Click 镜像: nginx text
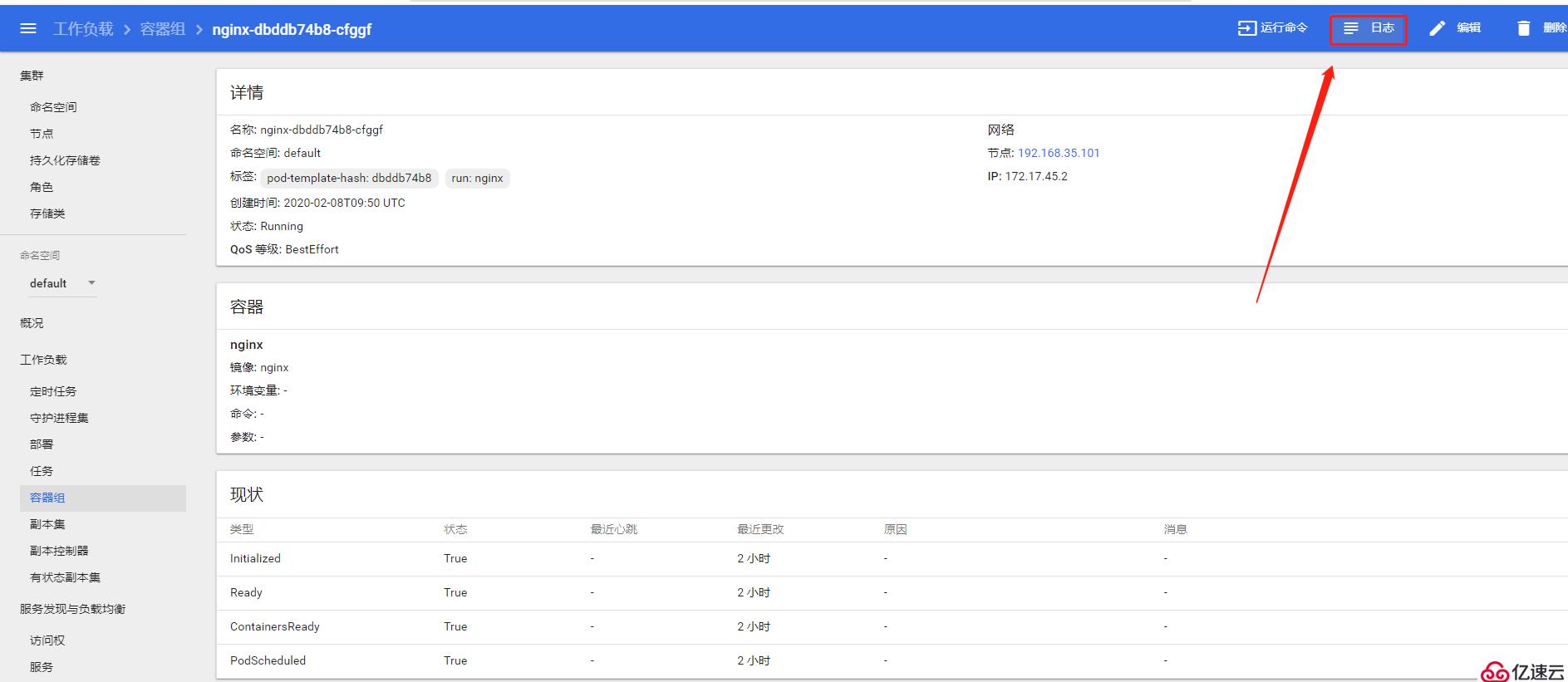This screenshot has height=682, width=1568. pyautogui.click(x=259, y=367)
